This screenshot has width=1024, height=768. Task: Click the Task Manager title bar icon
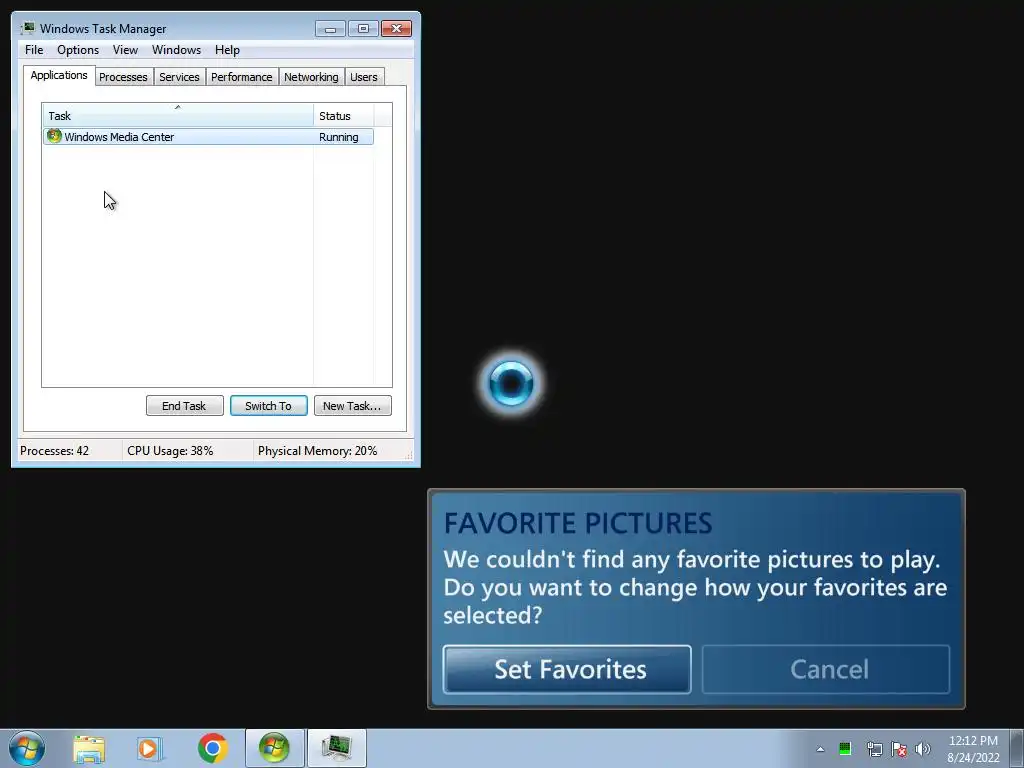point(27,28)
